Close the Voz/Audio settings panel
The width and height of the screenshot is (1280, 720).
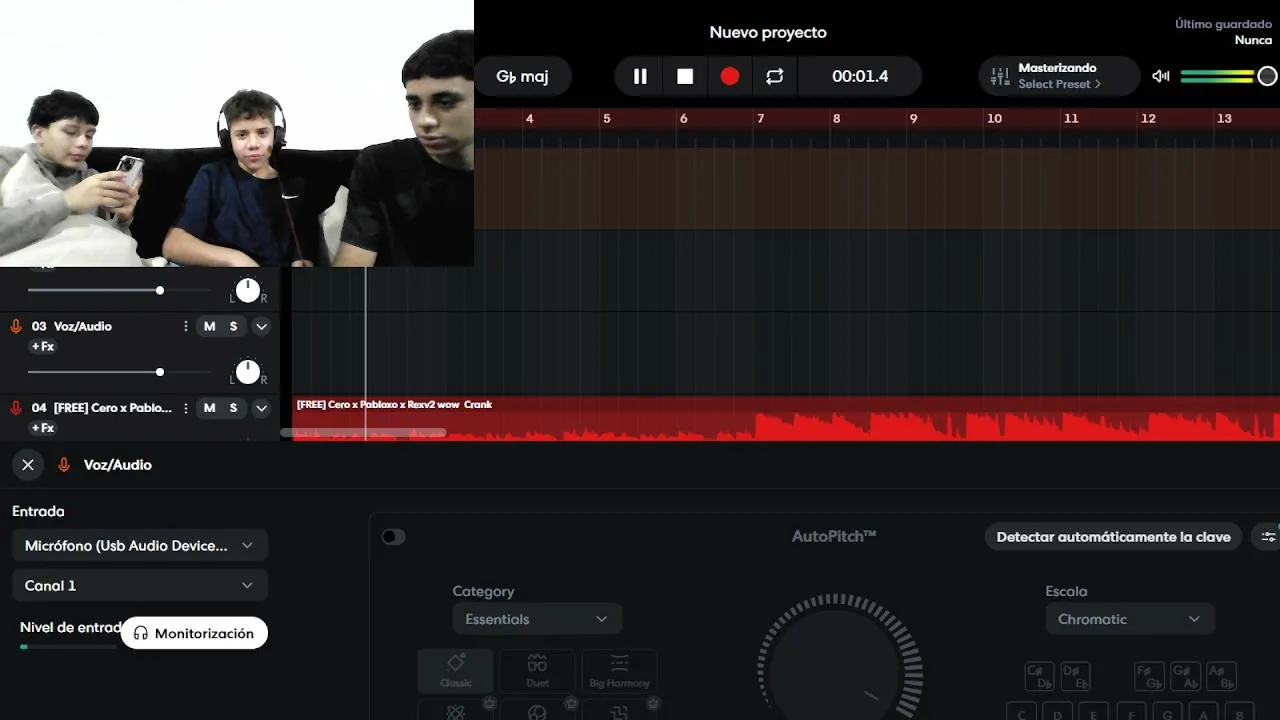[x=28, y=465]
